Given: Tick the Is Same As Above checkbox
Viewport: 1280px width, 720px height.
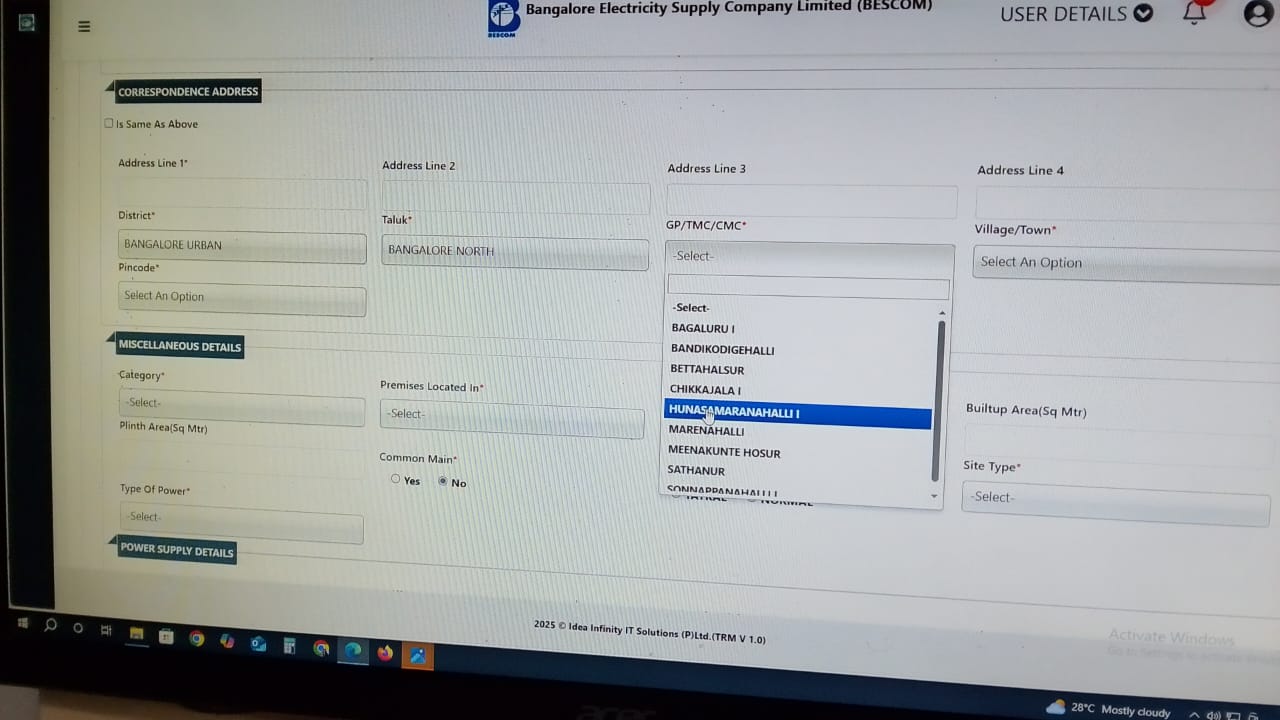Looking at the screenshot, I should (109, 124).
